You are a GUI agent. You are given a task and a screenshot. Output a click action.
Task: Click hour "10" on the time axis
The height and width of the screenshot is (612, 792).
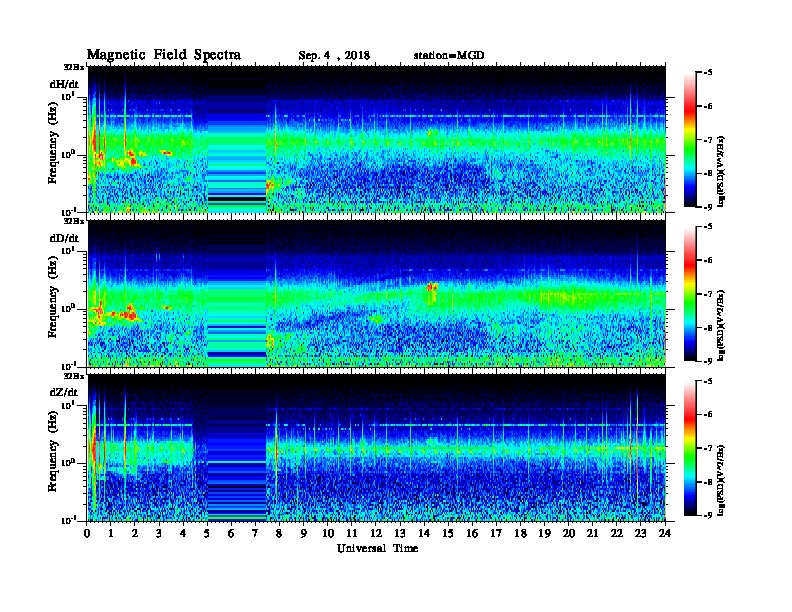coord(328,534)
